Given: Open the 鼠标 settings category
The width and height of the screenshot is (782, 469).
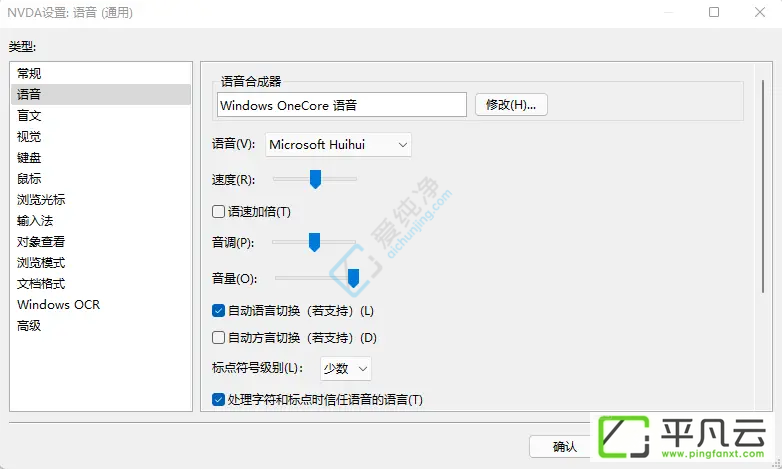Looking at the screenshot, I should (101, 179).
